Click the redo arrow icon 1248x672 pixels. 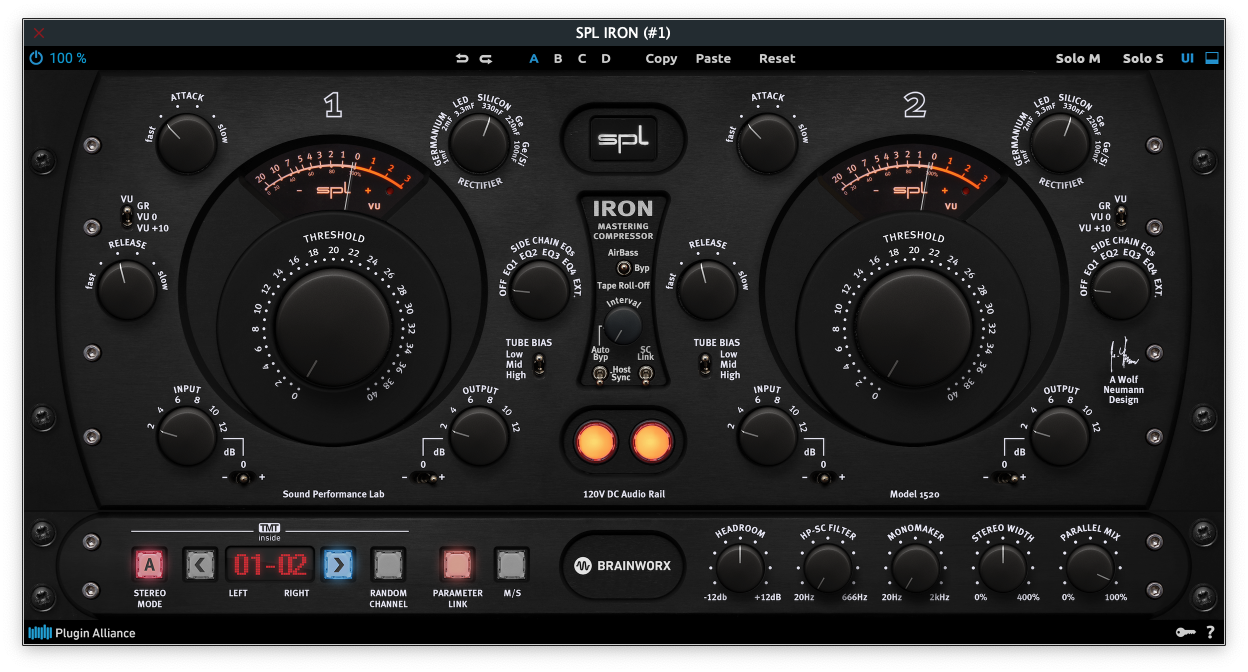(486, 59)
